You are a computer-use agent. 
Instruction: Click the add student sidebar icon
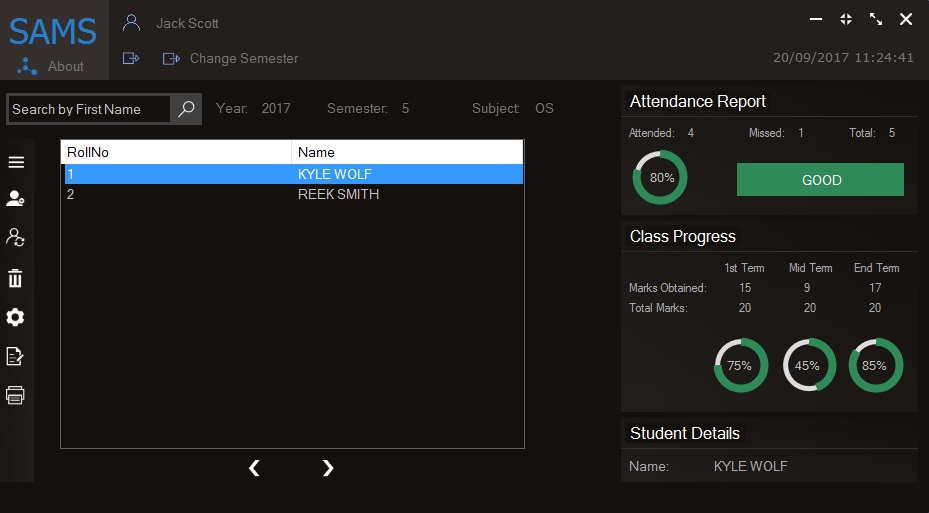tap(15, 198)
